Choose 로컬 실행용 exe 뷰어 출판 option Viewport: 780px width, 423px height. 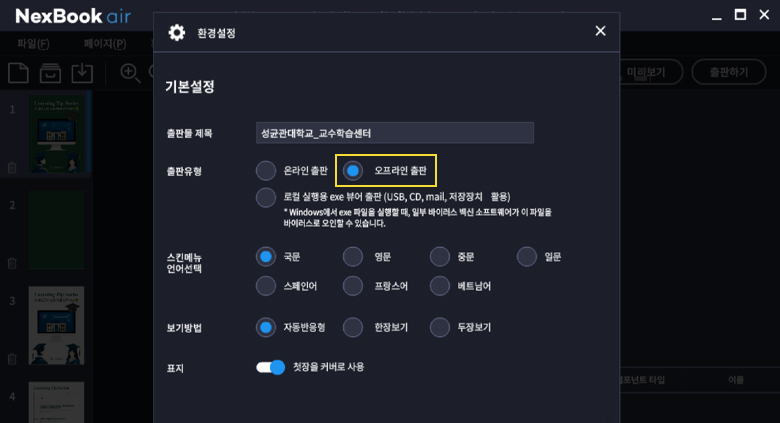(266, 197)
